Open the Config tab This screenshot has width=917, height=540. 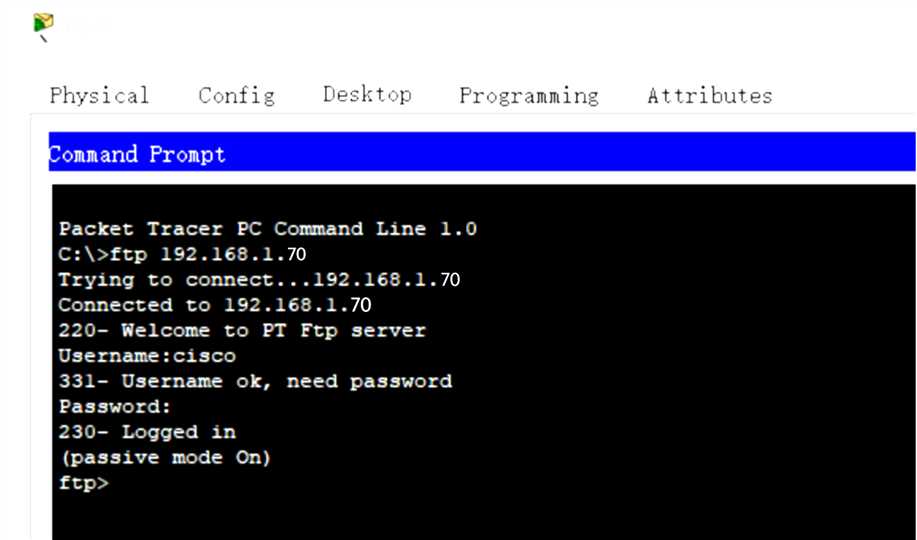click(236, 96)
